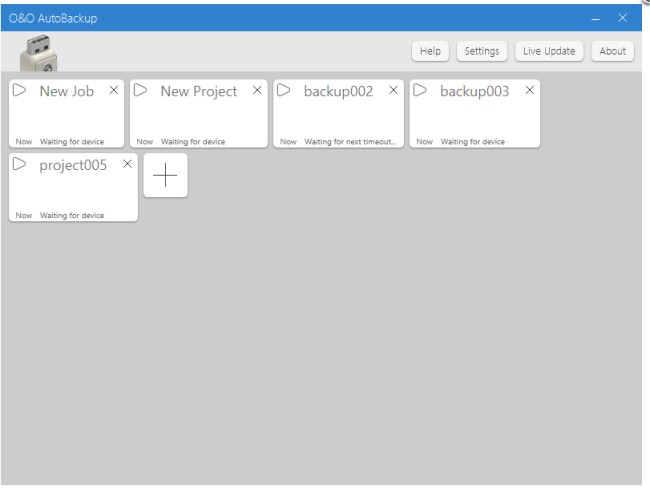Run the New Job backup via play icon
Viewport: 650px width, 490px height.
click(x=19, y=90)
